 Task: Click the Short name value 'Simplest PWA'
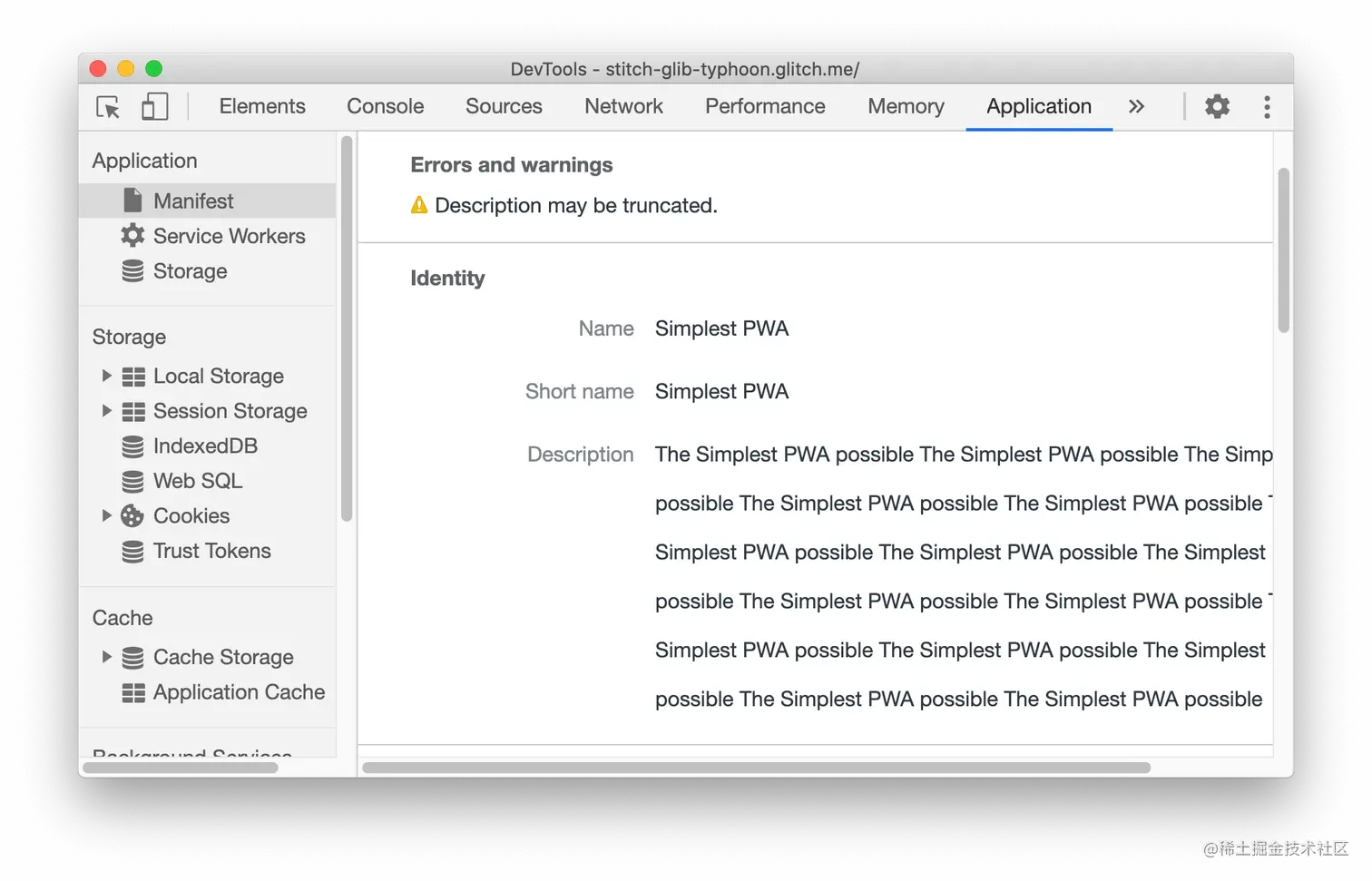pyautogui.click(x=721, y=391)
